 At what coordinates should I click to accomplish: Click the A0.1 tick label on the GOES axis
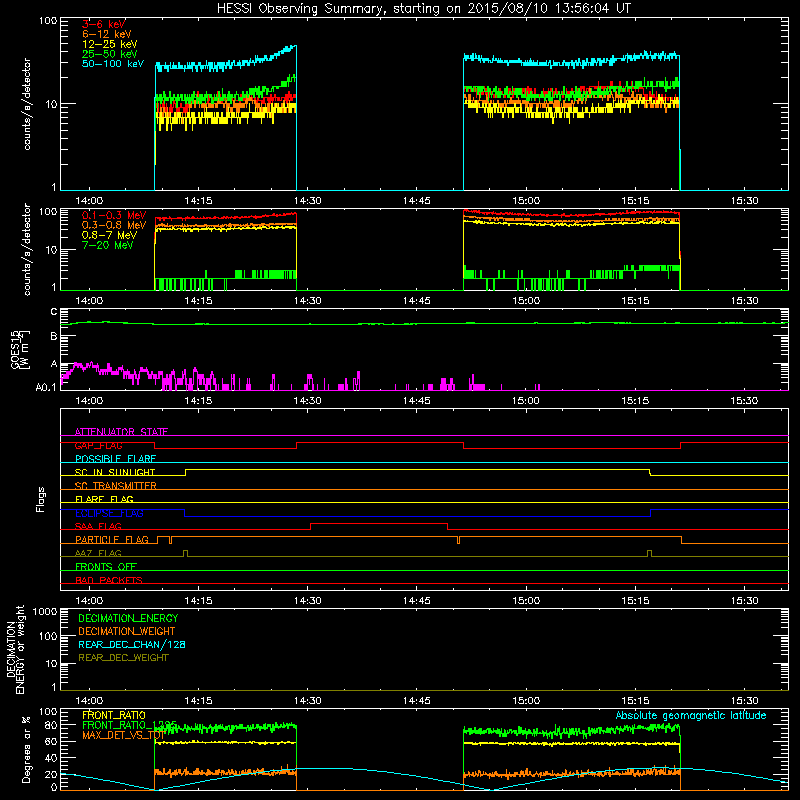[46, 387]
